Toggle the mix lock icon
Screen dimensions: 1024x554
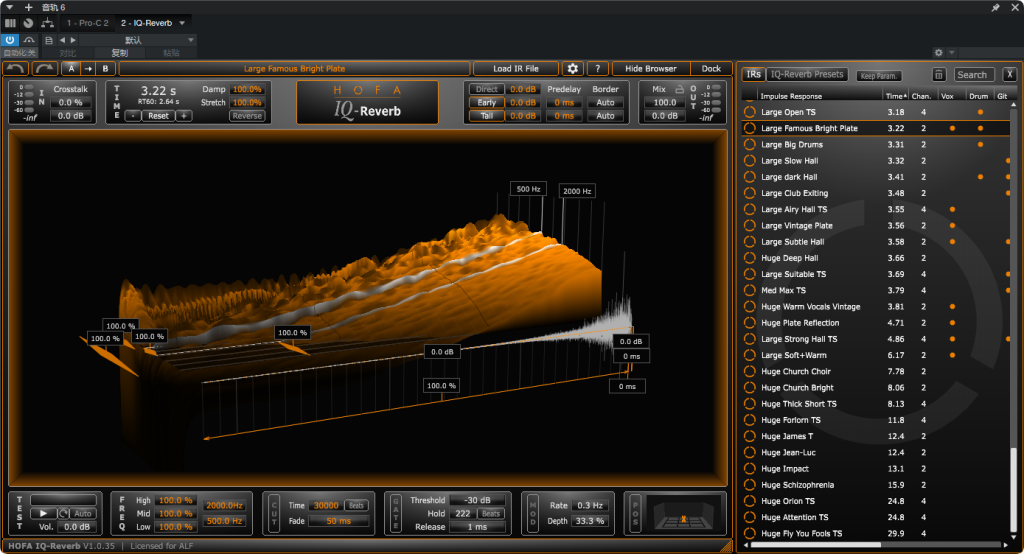679,89
